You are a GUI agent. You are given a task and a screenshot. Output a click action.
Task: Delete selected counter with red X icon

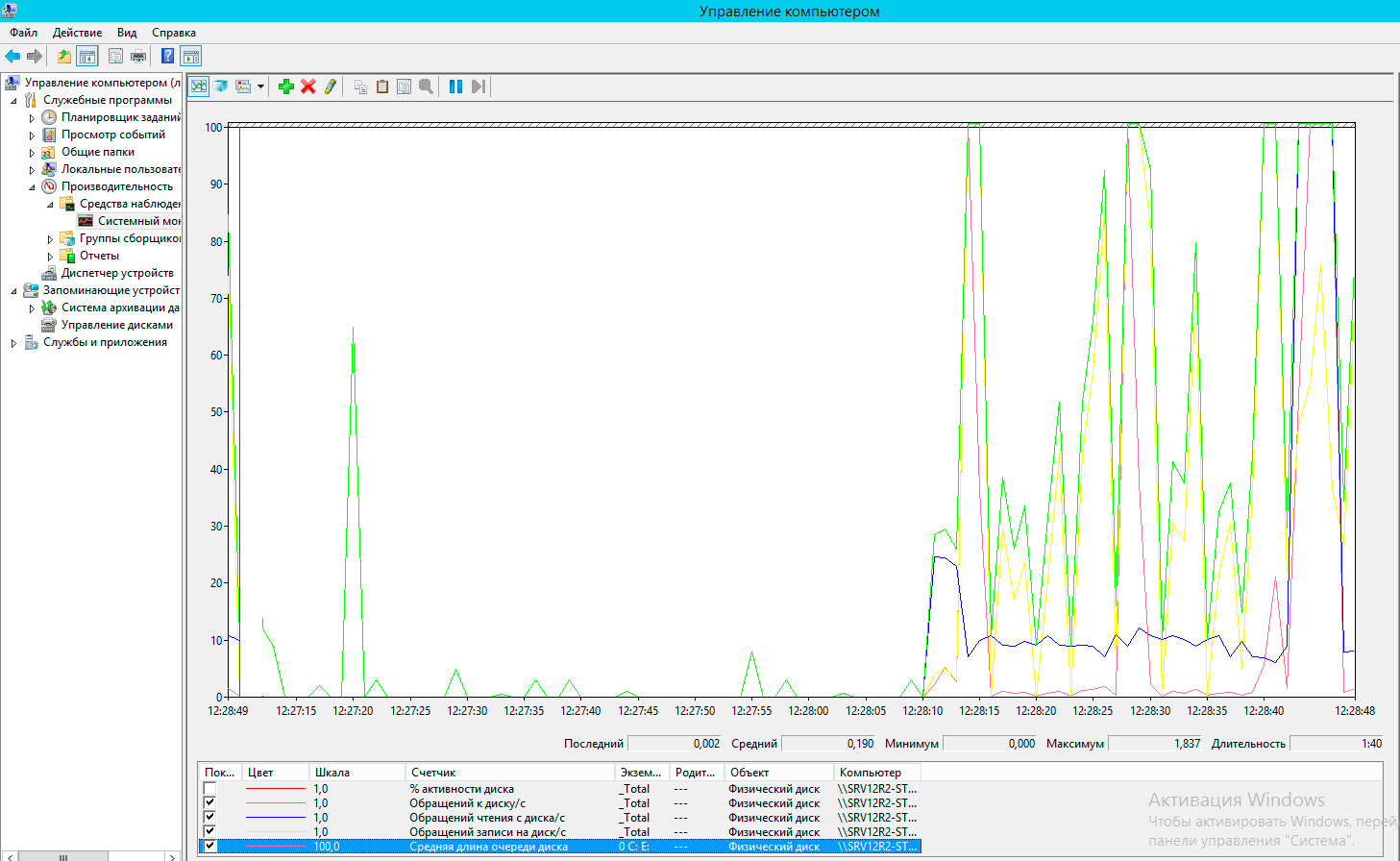tap(308, 86)
